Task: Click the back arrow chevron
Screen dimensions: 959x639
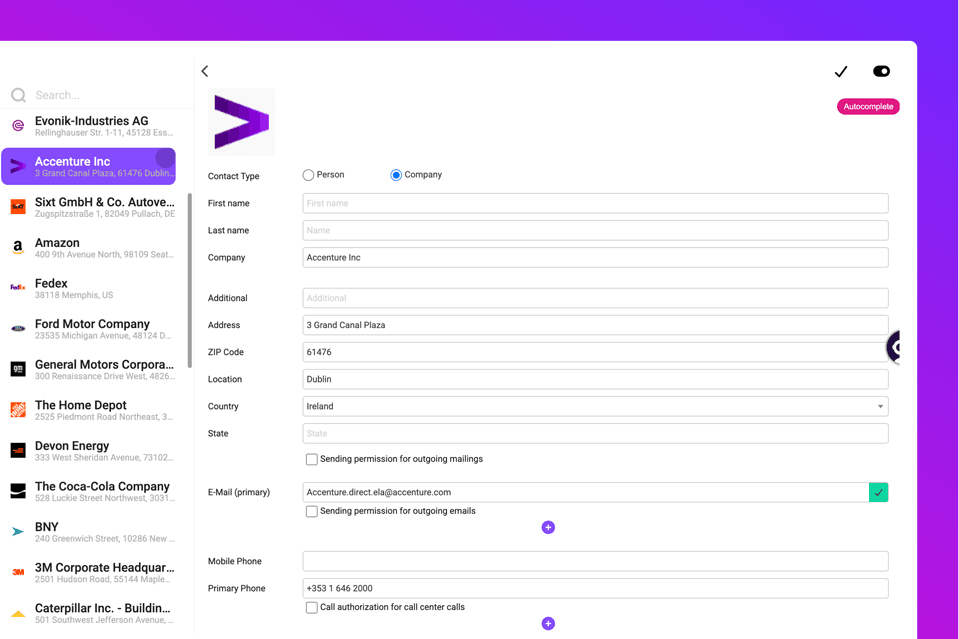Action: coord(205,71)
